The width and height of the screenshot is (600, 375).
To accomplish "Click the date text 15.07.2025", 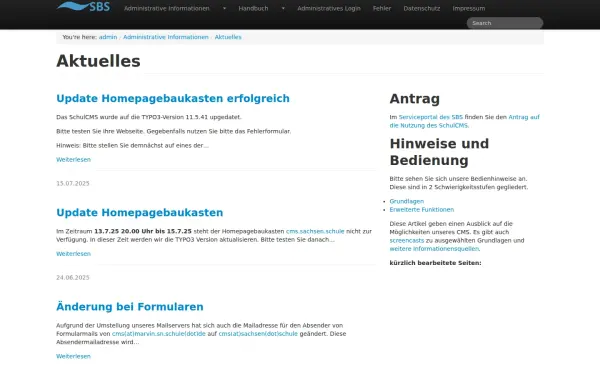I will [x=73, y=184].
